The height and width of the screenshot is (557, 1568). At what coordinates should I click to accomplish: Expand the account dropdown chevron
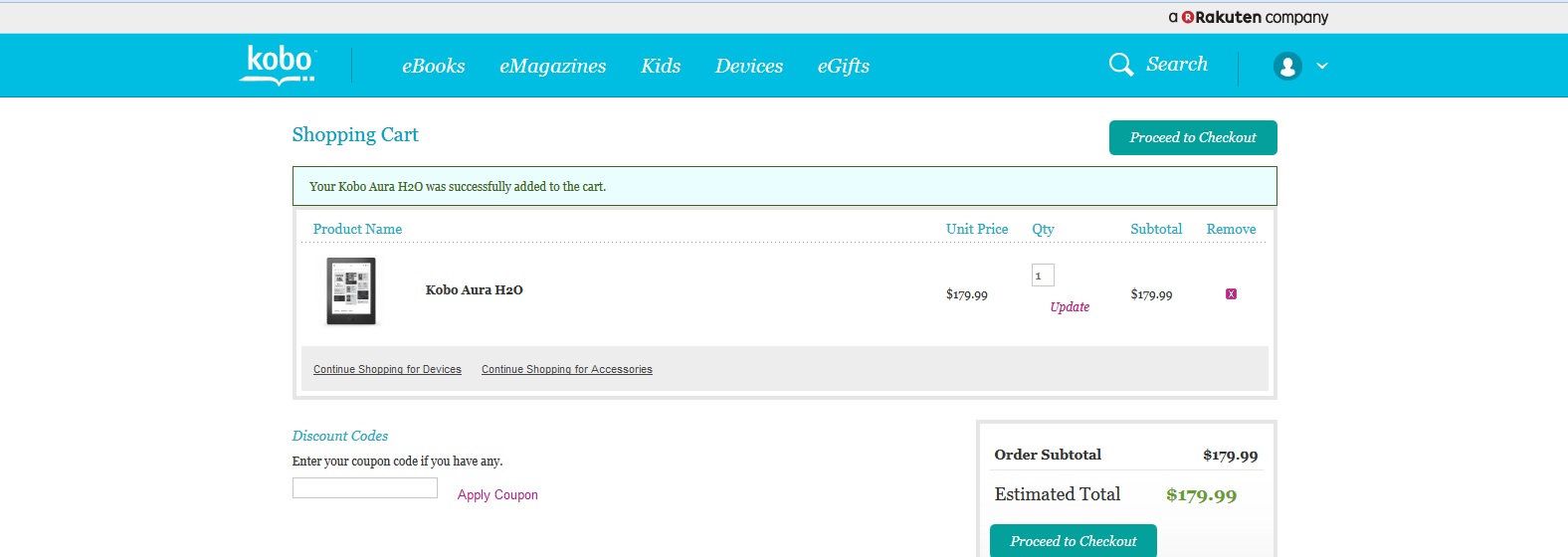[1322, 66]
